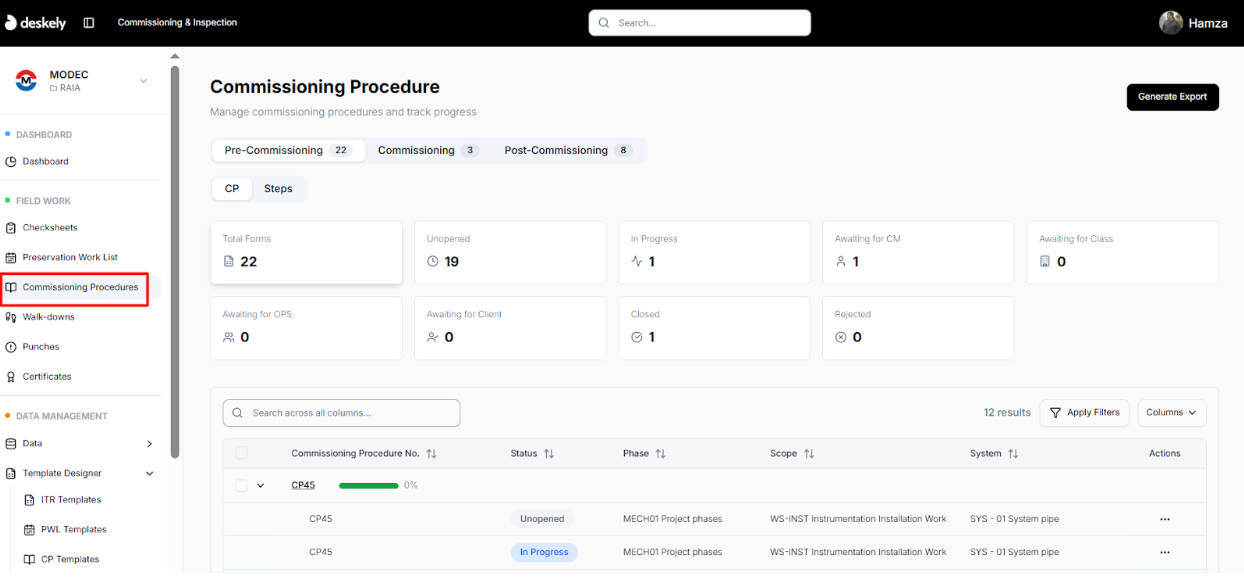
Task: Sort by Status column arrows icon
Action: click(549, 454)
